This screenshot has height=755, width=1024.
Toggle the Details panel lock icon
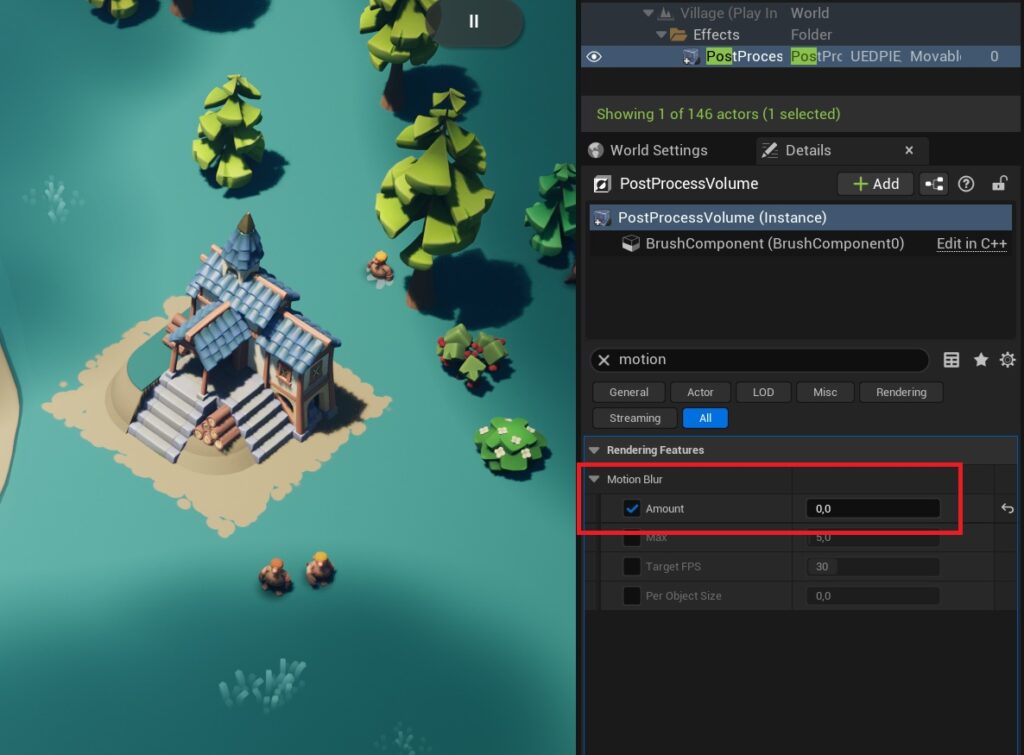coord(999,184)
